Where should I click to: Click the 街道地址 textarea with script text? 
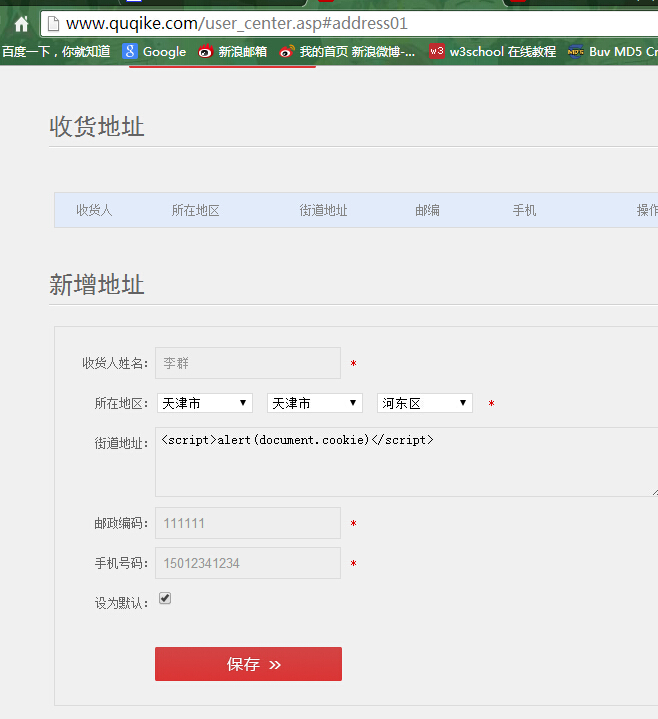[x=407, y=462]
